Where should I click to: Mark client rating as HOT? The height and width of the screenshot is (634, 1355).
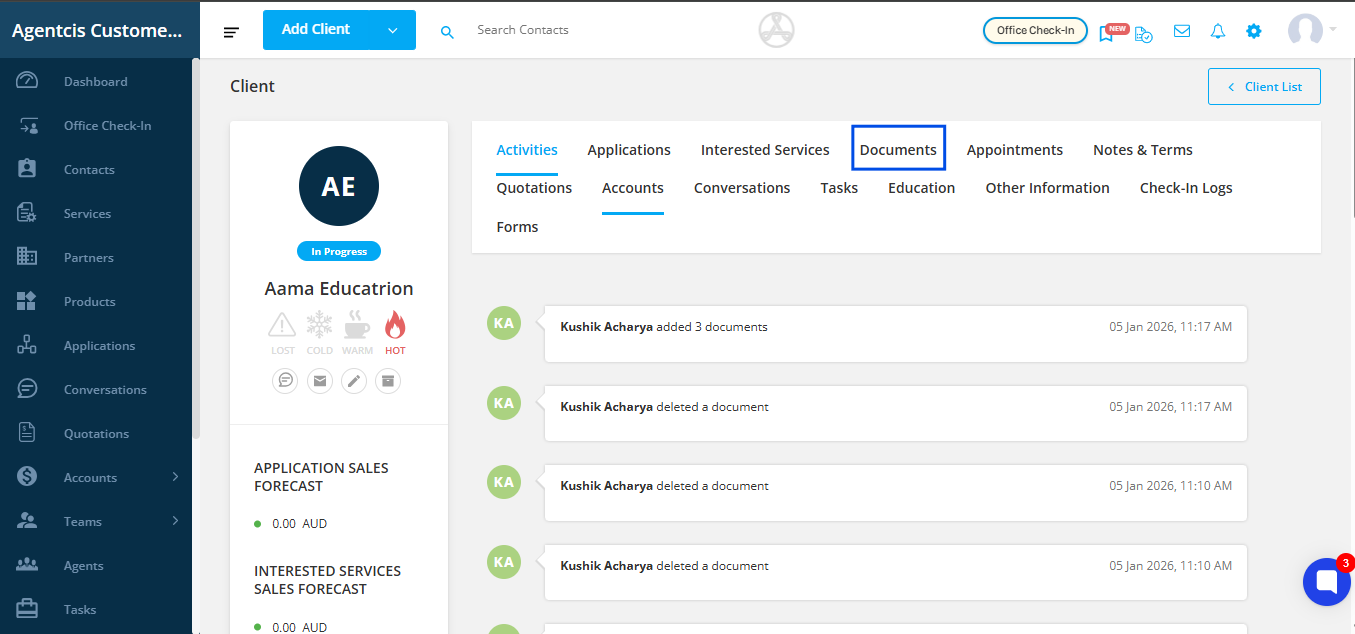(395, 333)
